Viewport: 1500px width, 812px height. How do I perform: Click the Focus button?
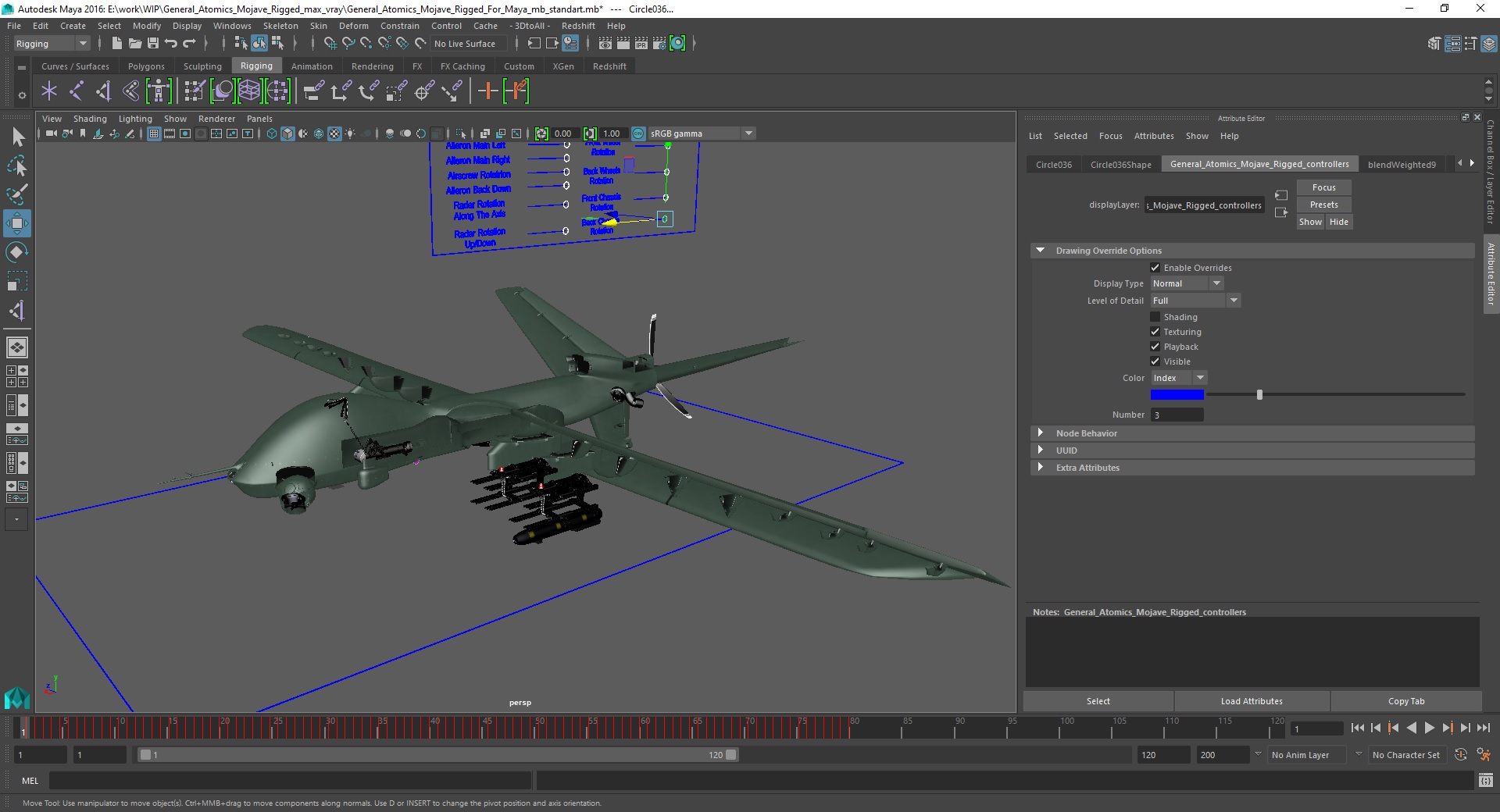[x=1323, y=187]
